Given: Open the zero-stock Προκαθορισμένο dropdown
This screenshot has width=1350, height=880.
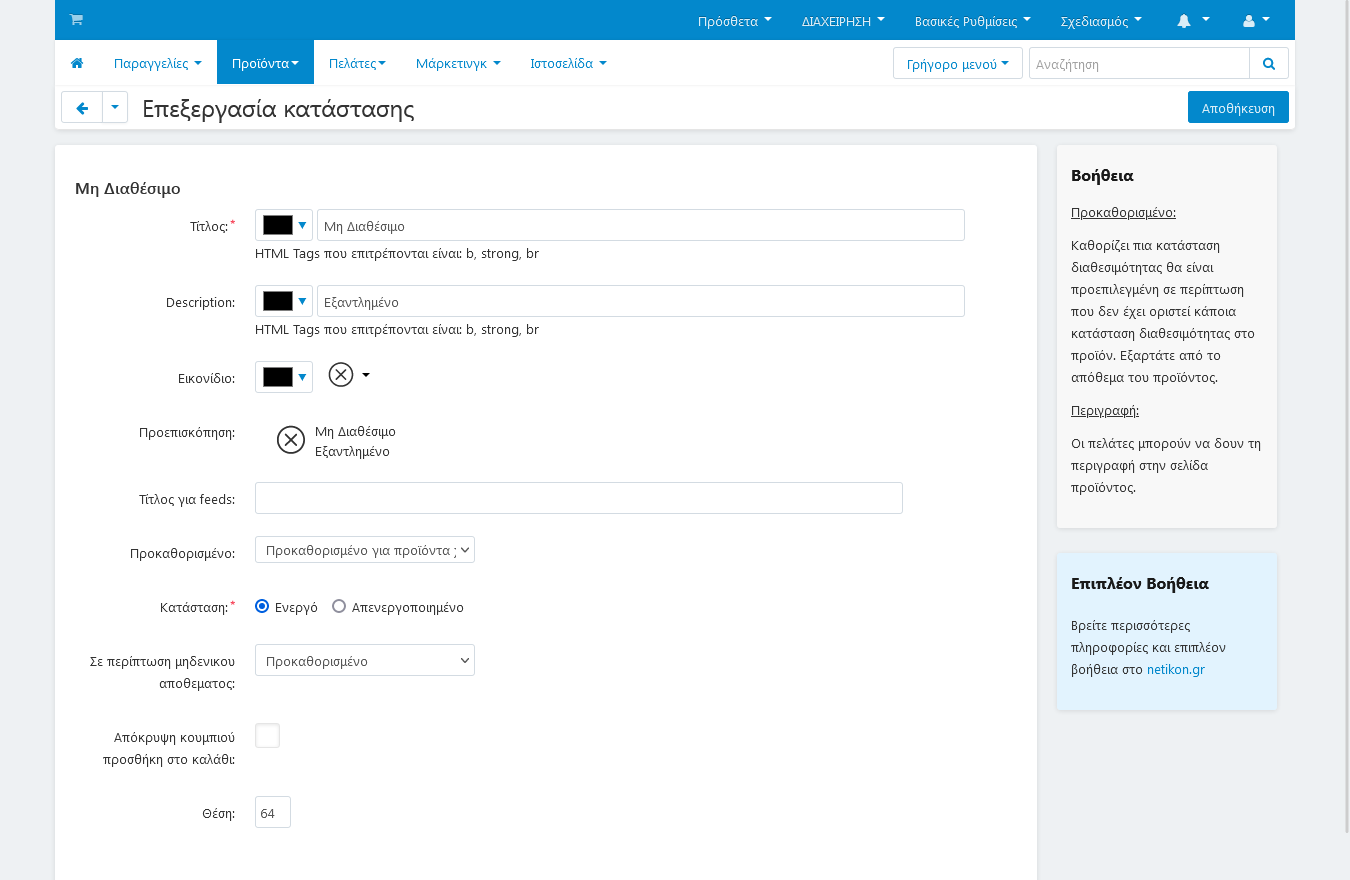Looking at the screenshot, I should [x=364, y=661].
